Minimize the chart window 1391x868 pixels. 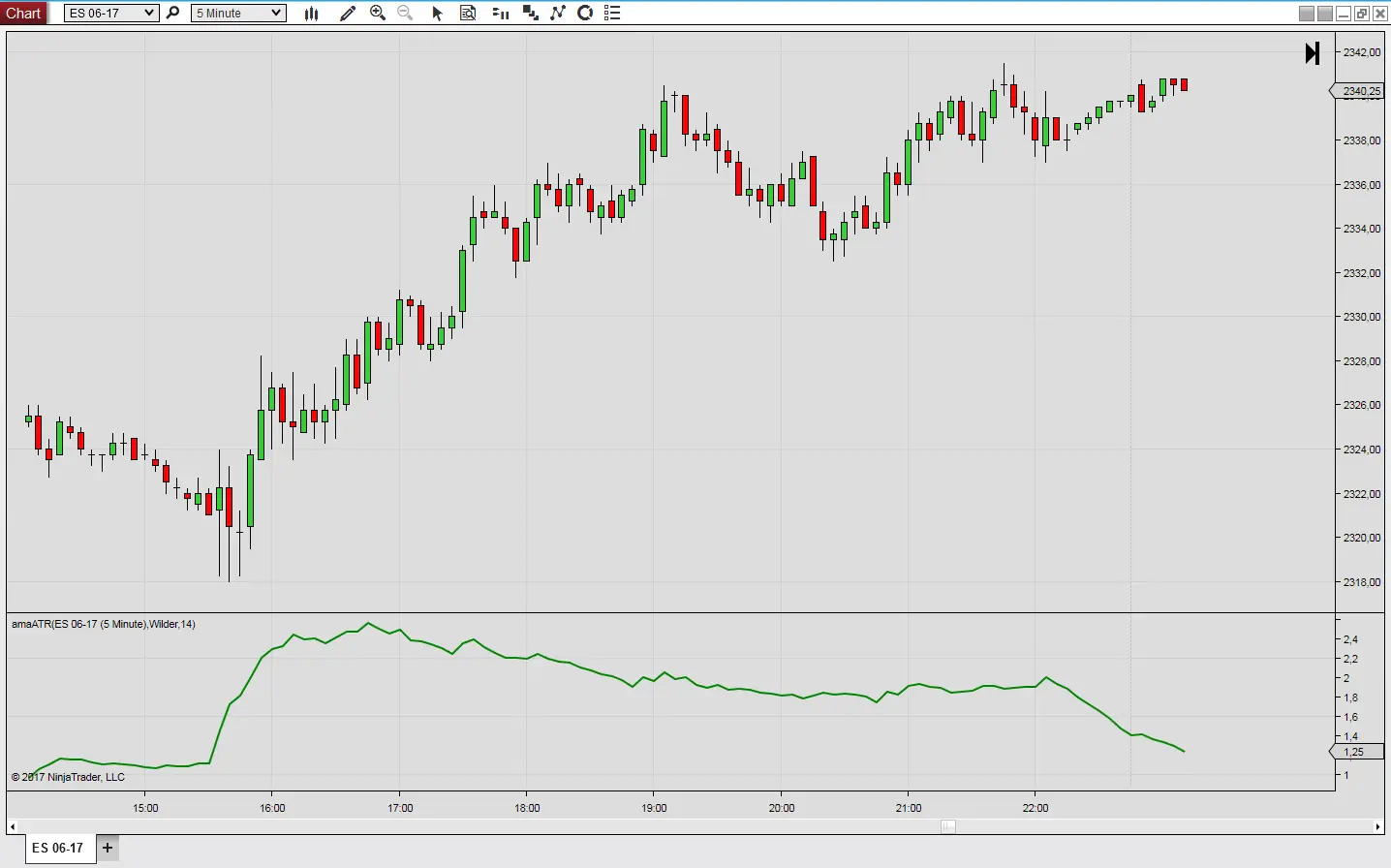[x=1344, y=14]
